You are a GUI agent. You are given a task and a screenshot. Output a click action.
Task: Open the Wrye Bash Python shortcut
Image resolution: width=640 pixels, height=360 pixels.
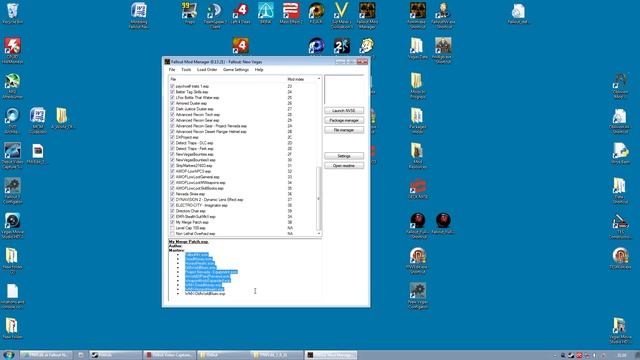click(620, 152)
